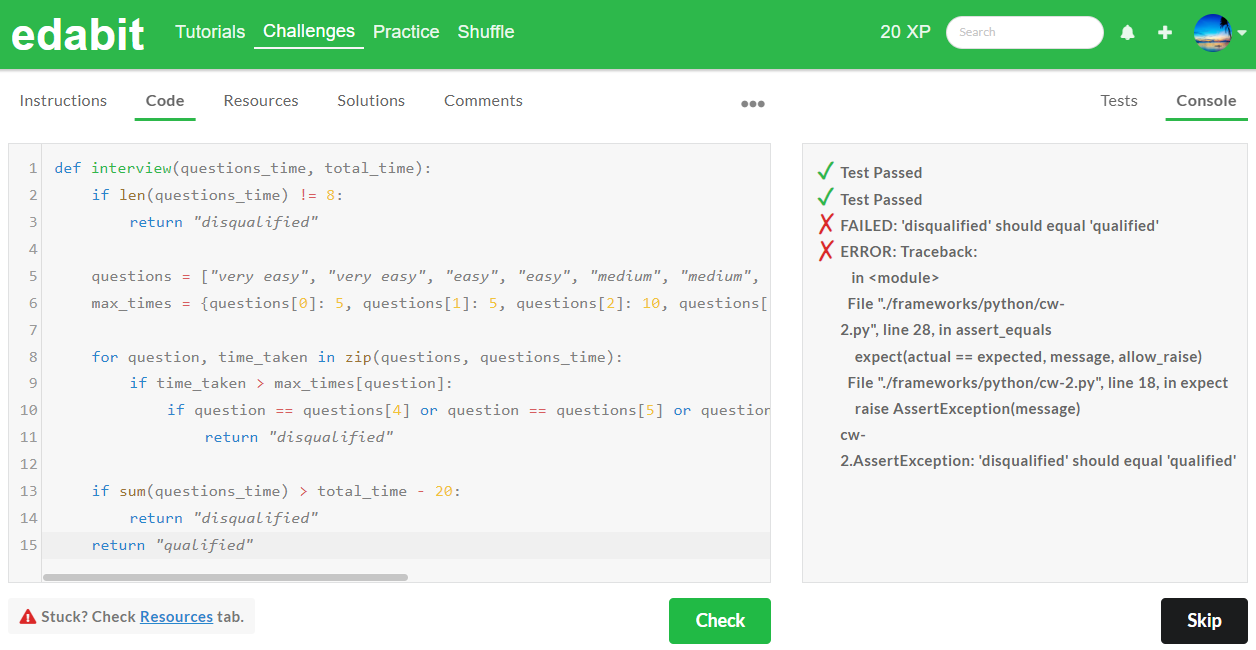1256x650 pixels.
Task: Click line number 1 in gutter
Action: point(33,168)
